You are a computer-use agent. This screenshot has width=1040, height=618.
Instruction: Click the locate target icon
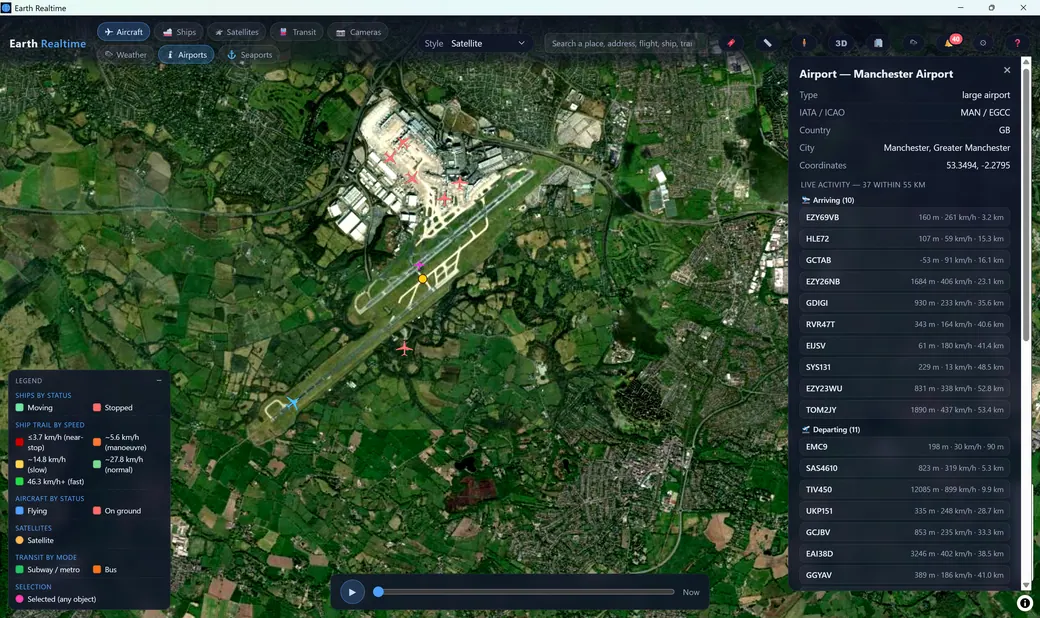point(983,43)
